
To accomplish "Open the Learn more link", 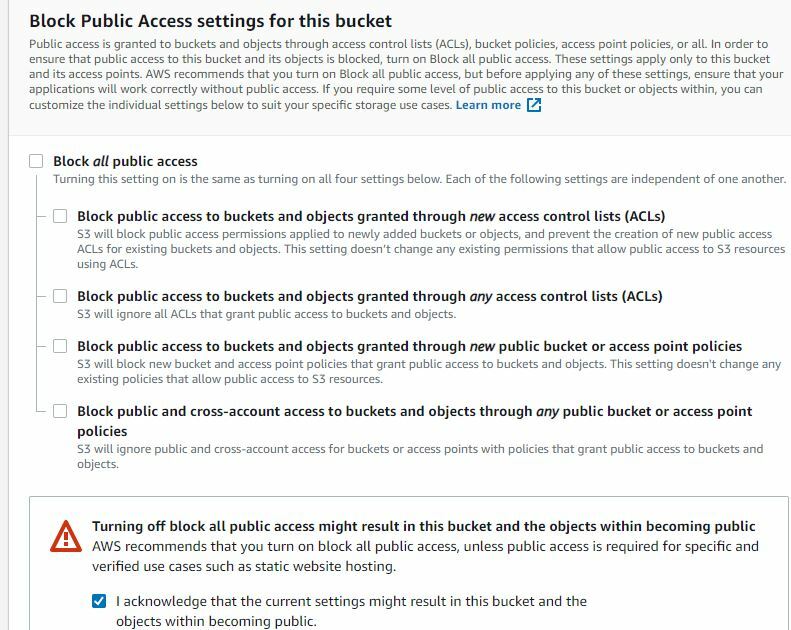I will 488,105.
